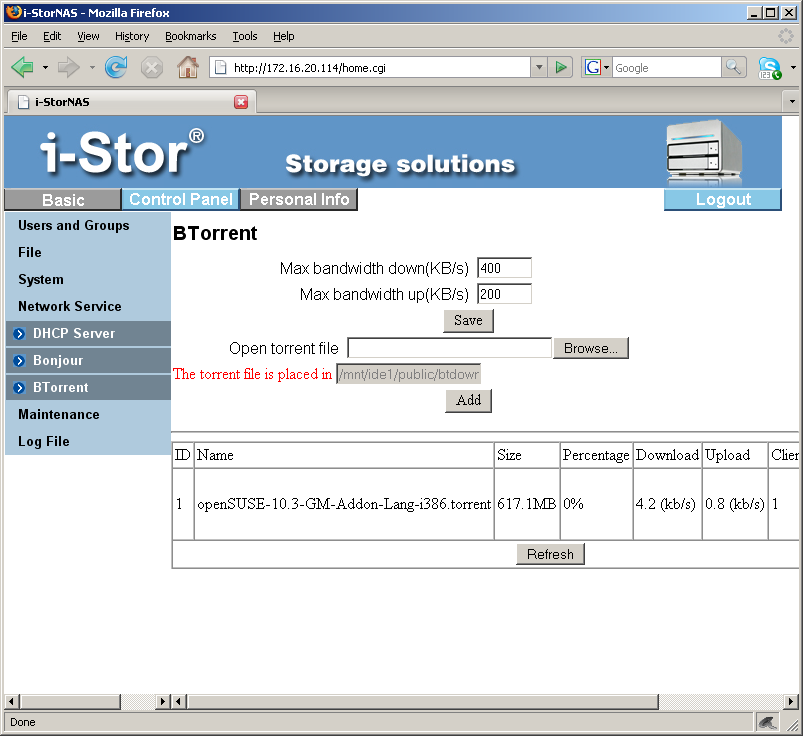Click the Logout button
This screenshot has width=803, height=736.
coord(723,199)
